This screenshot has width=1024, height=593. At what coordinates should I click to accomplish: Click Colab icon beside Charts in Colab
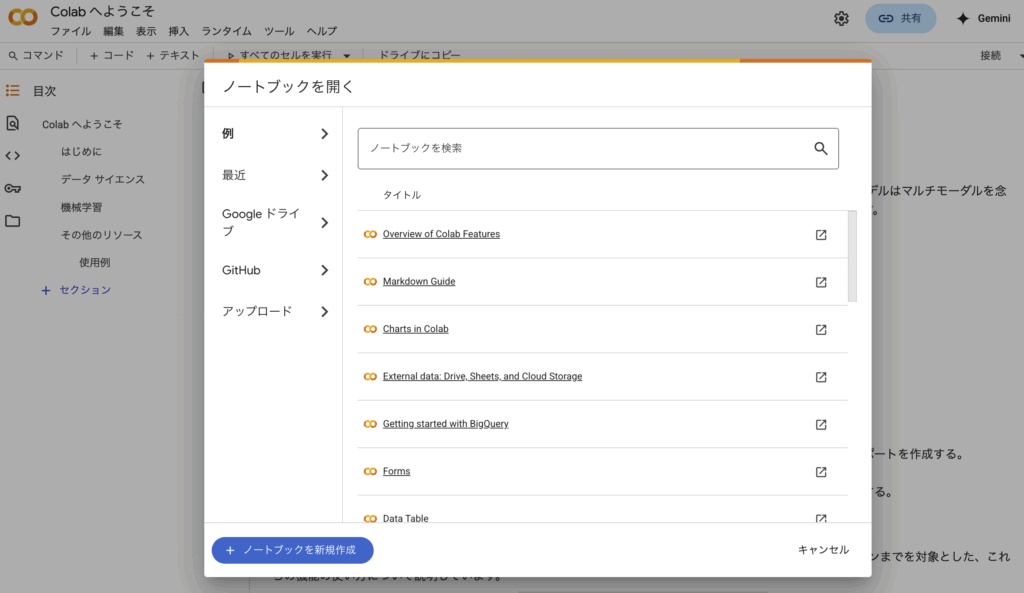pyautogui.click(x=370, y=329)
